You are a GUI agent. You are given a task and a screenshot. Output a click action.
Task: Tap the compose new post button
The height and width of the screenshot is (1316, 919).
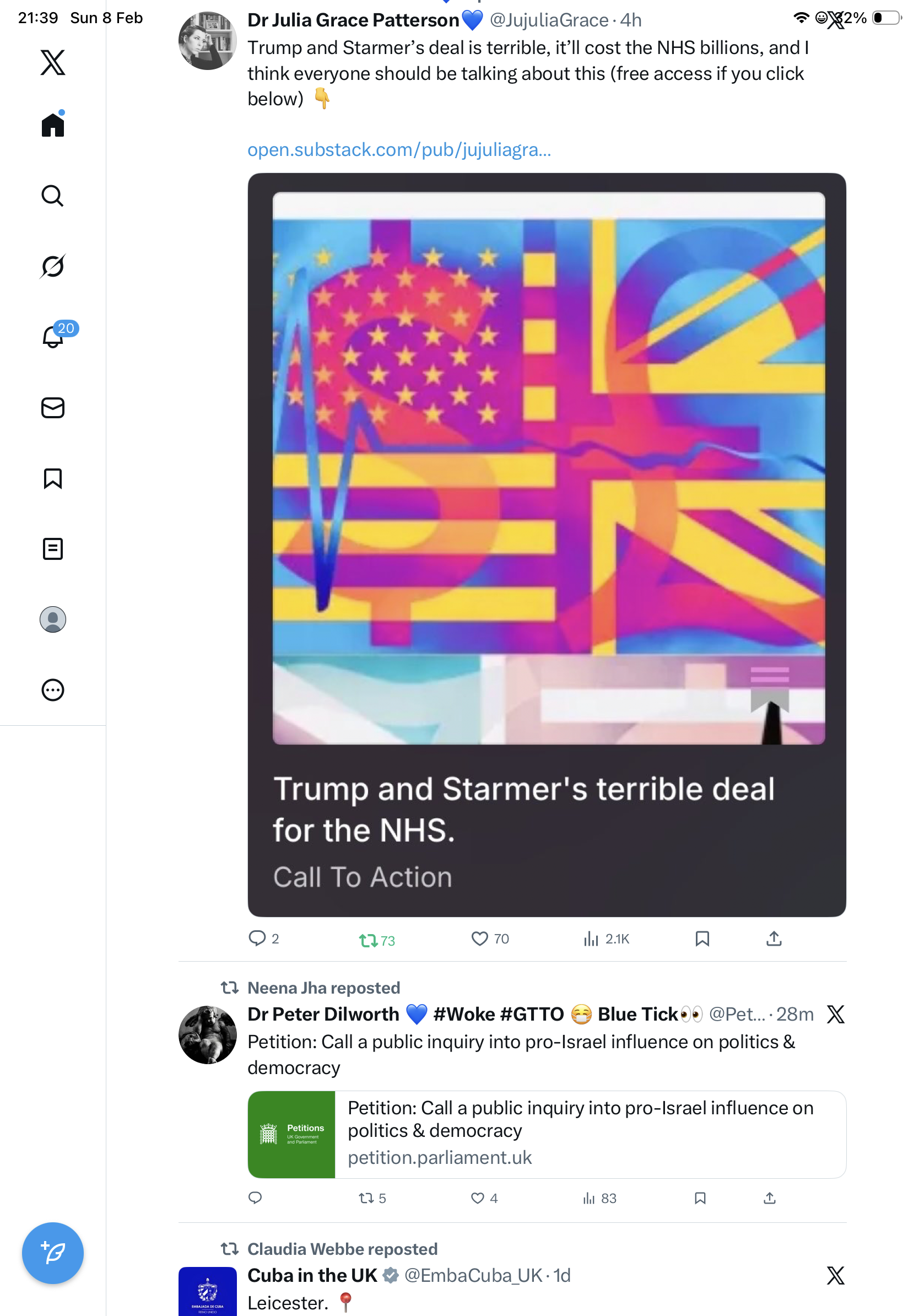53,1253
